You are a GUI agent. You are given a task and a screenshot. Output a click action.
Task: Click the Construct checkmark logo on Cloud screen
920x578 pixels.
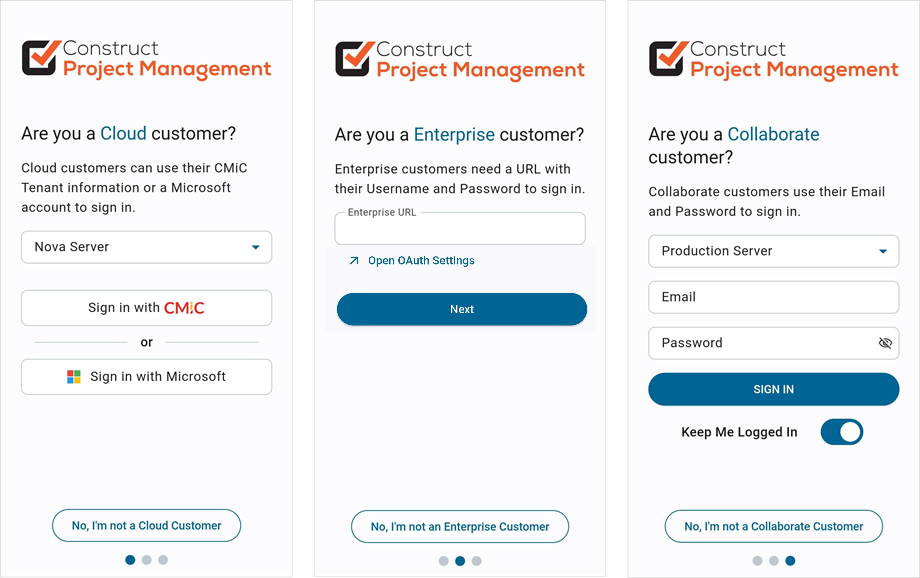[x=42, y=58]
